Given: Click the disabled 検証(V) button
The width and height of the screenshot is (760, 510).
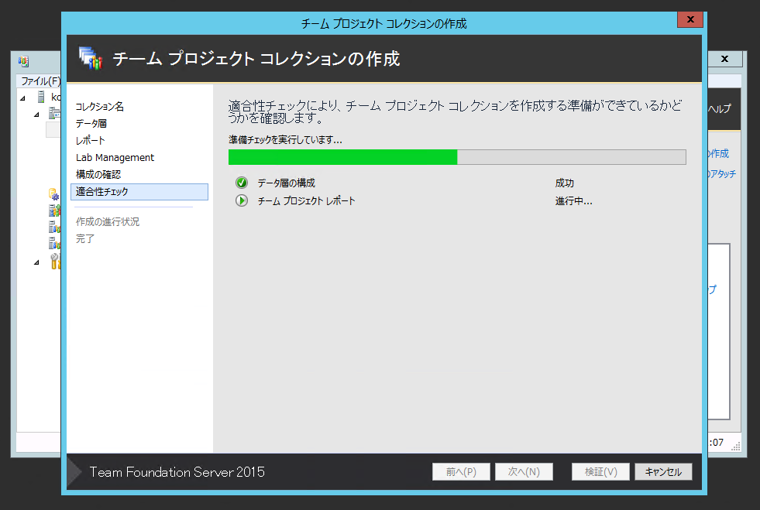Looking at the screenshot, I should coord(601,472).
